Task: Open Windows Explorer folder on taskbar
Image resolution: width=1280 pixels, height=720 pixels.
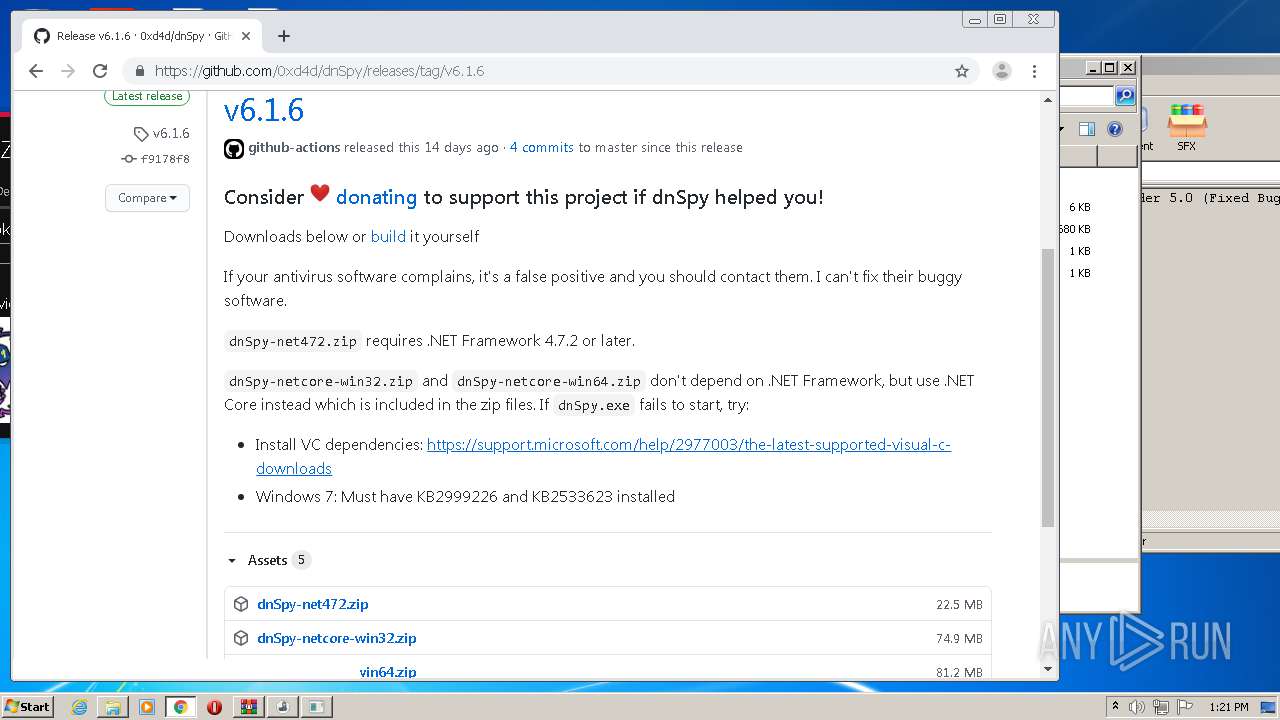Action: [113, 706]
